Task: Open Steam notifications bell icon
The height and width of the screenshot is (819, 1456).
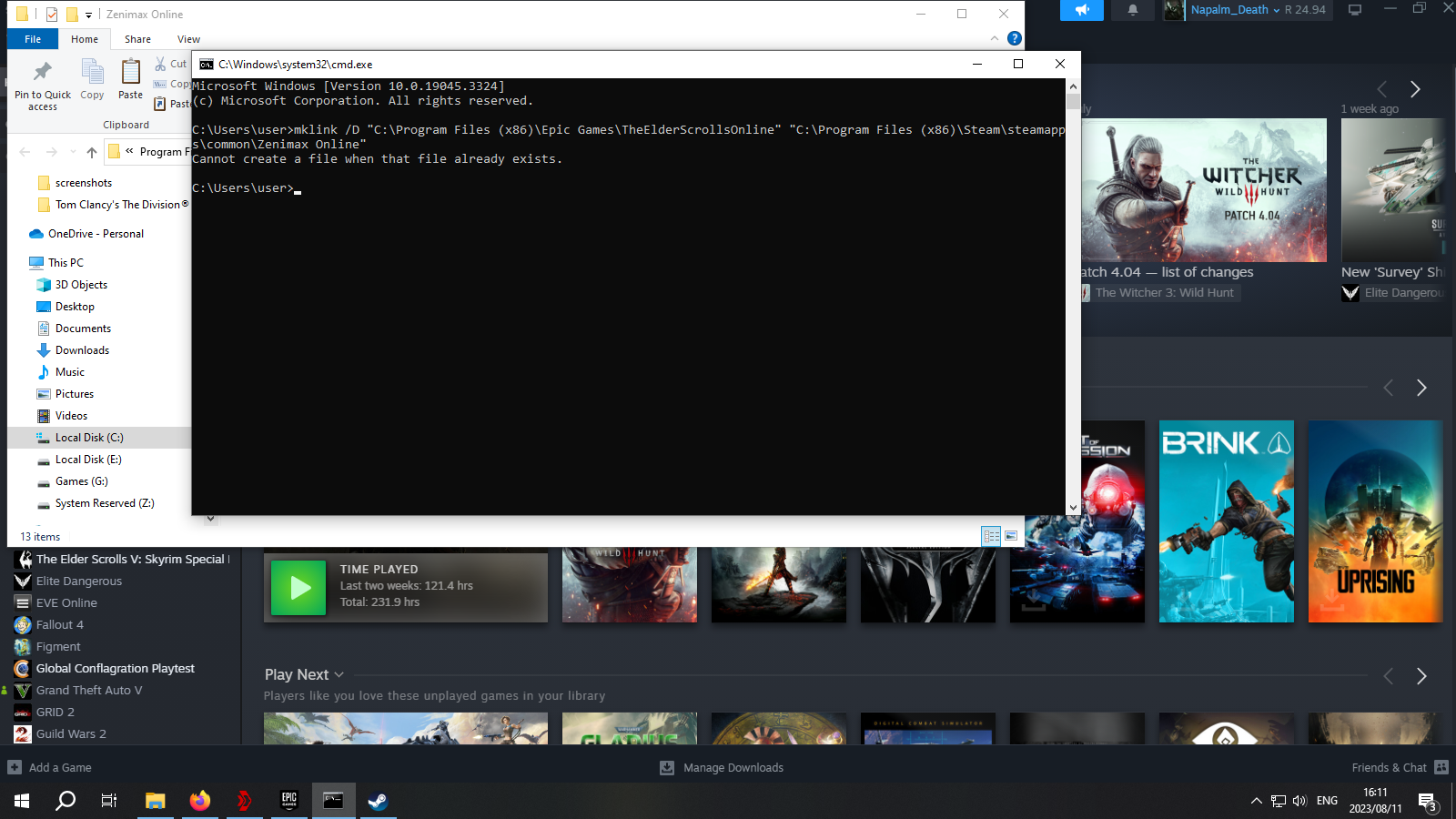Action: [x=1133, y=10]
